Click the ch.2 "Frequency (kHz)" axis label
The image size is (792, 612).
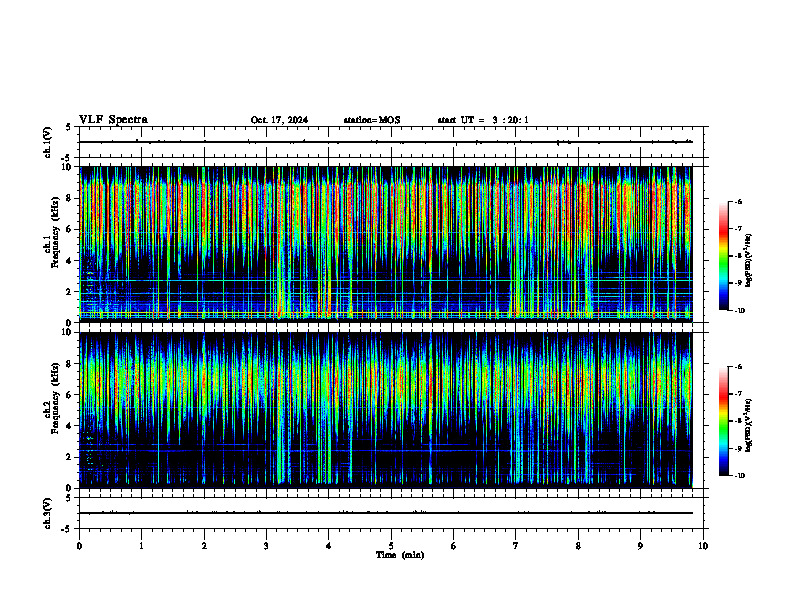[55, 398]
